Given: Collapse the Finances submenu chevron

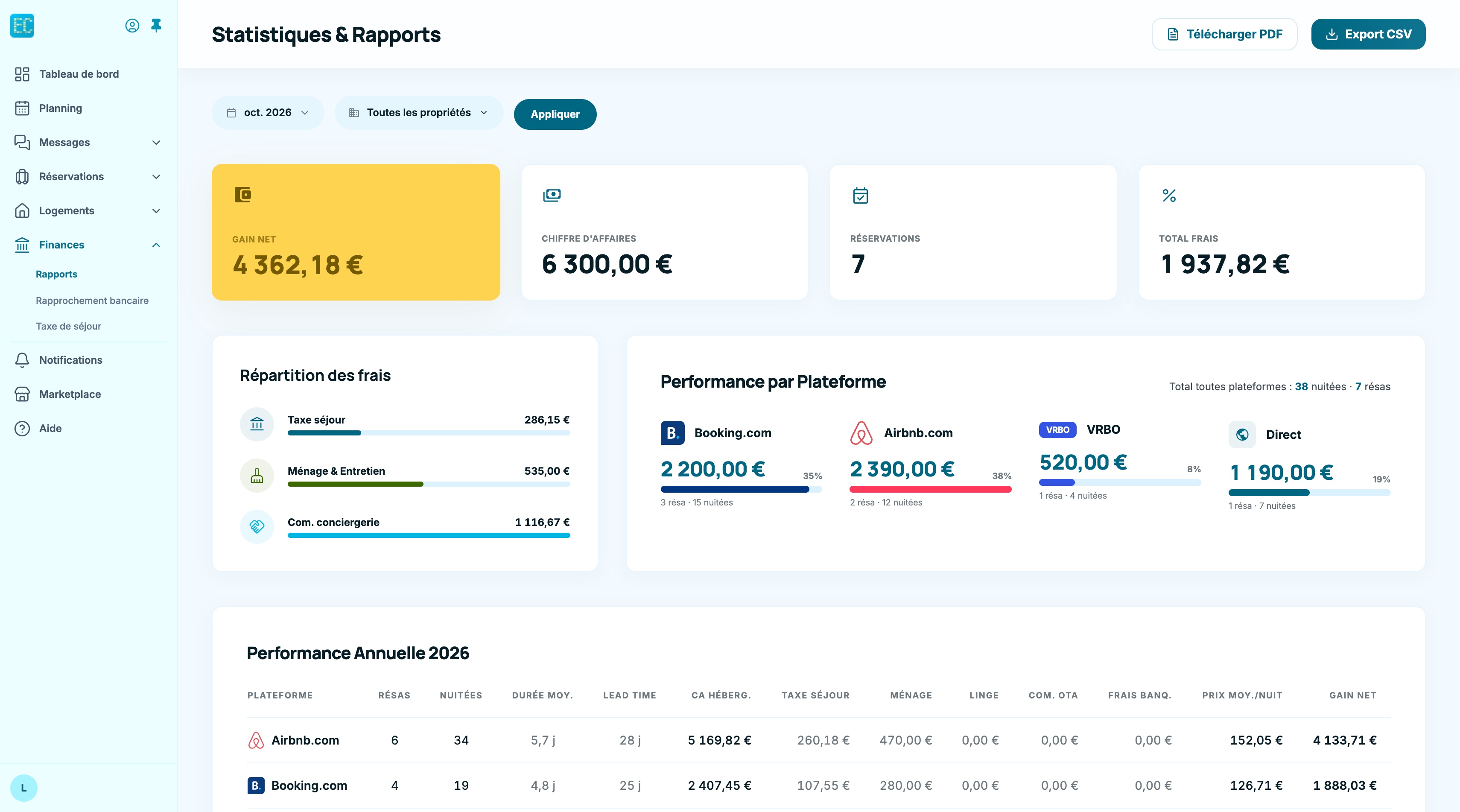Looking at the screenshot, I should [x=156, y=245].
